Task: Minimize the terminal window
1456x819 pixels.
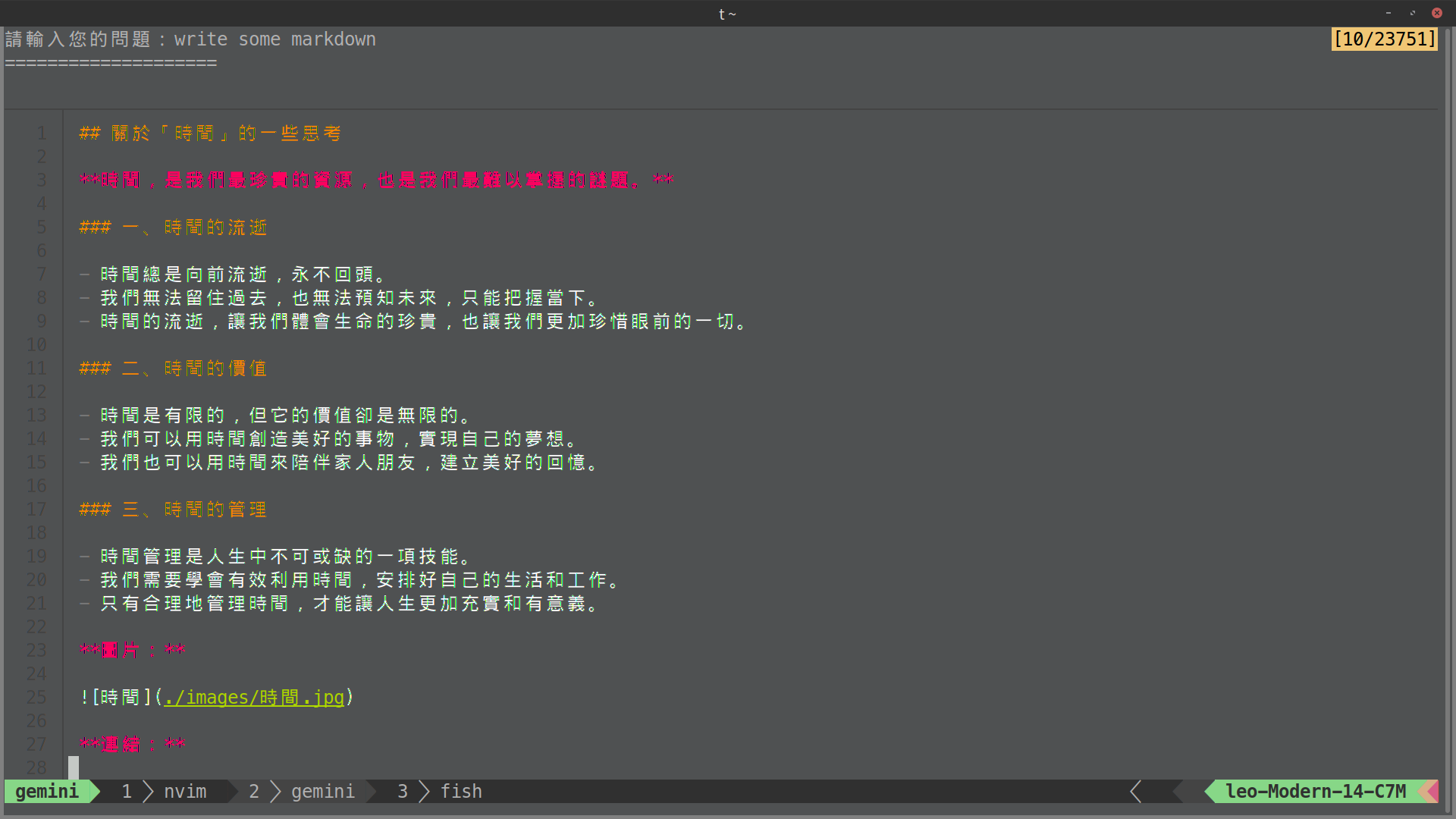Action: point(1389,13)
